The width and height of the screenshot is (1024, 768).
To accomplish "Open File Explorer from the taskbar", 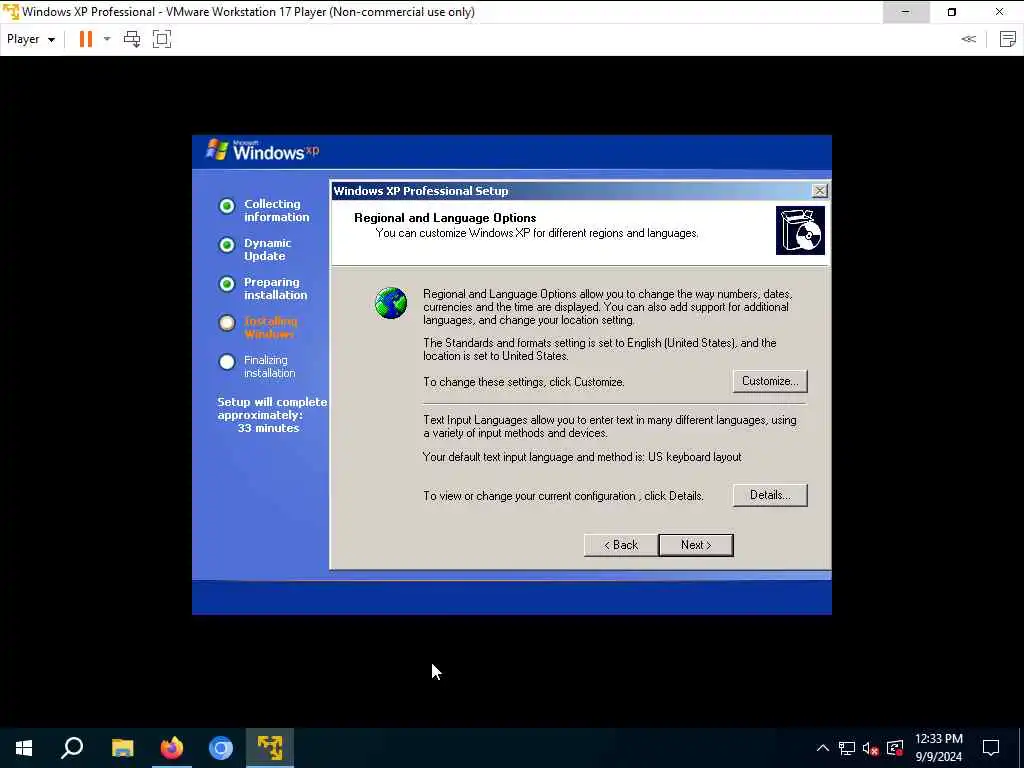I will pyautogui.click(x=122, y=748).
